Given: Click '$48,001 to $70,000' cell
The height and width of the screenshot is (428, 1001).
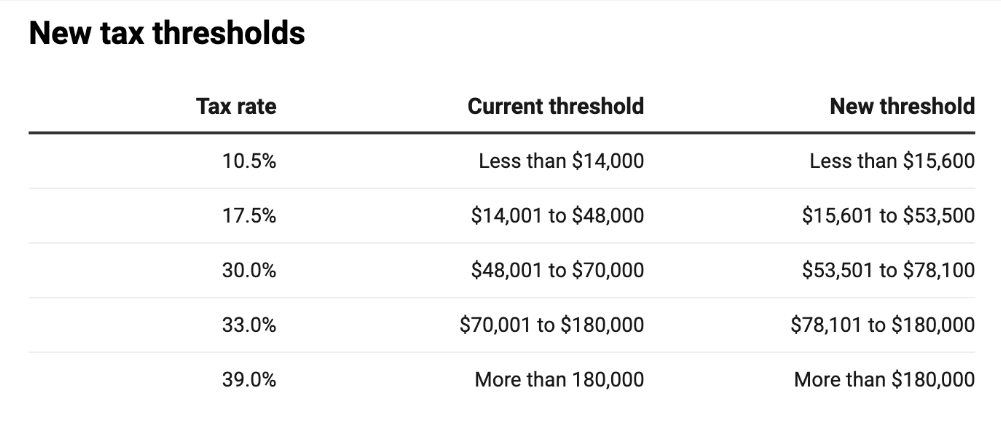Looking at the screenshot, I should (x=557, y=270).
